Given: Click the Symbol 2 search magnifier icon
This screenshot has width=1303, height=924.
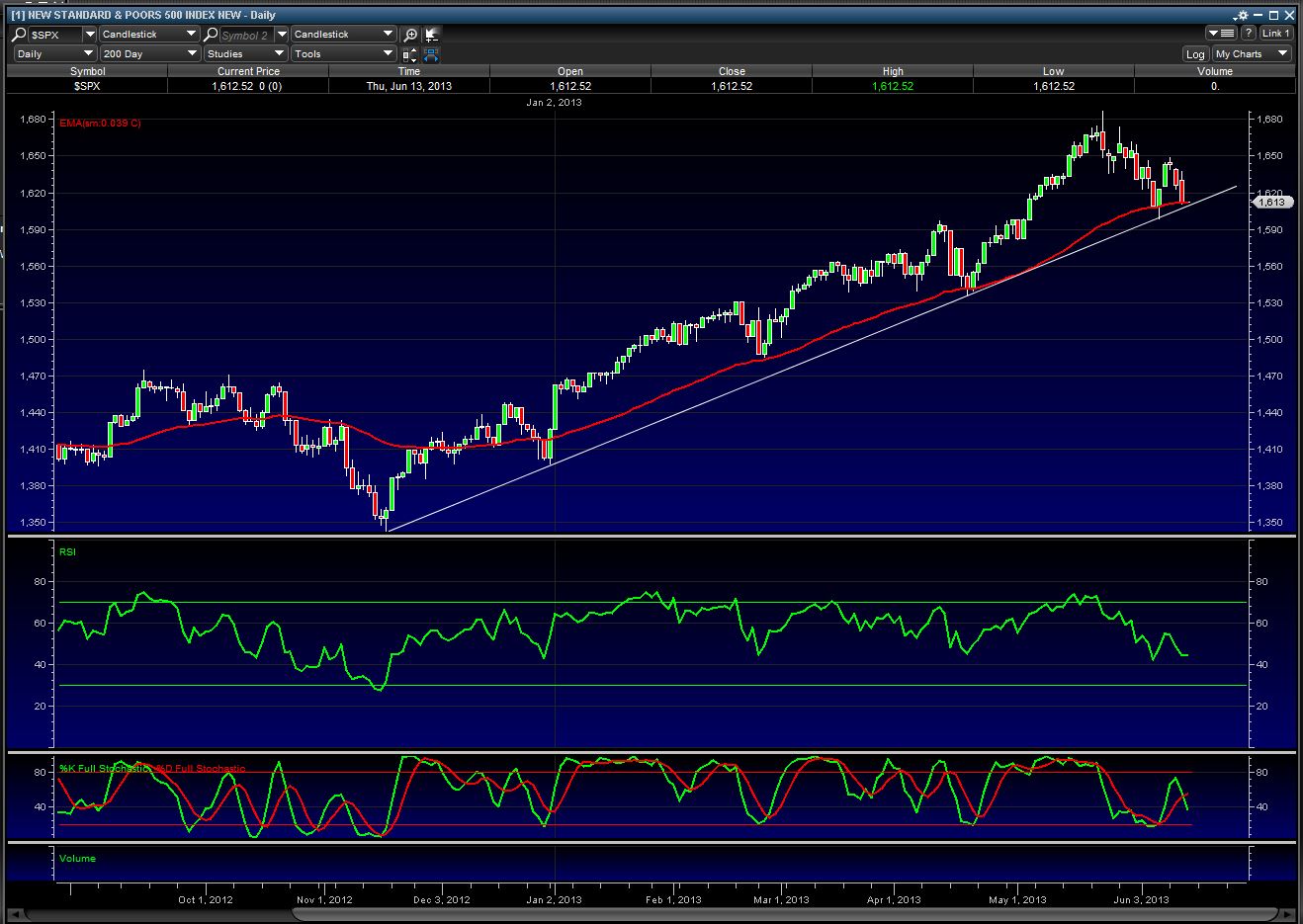Looking at the screenshot, I should pyautogui.click(x=211, y=35).
